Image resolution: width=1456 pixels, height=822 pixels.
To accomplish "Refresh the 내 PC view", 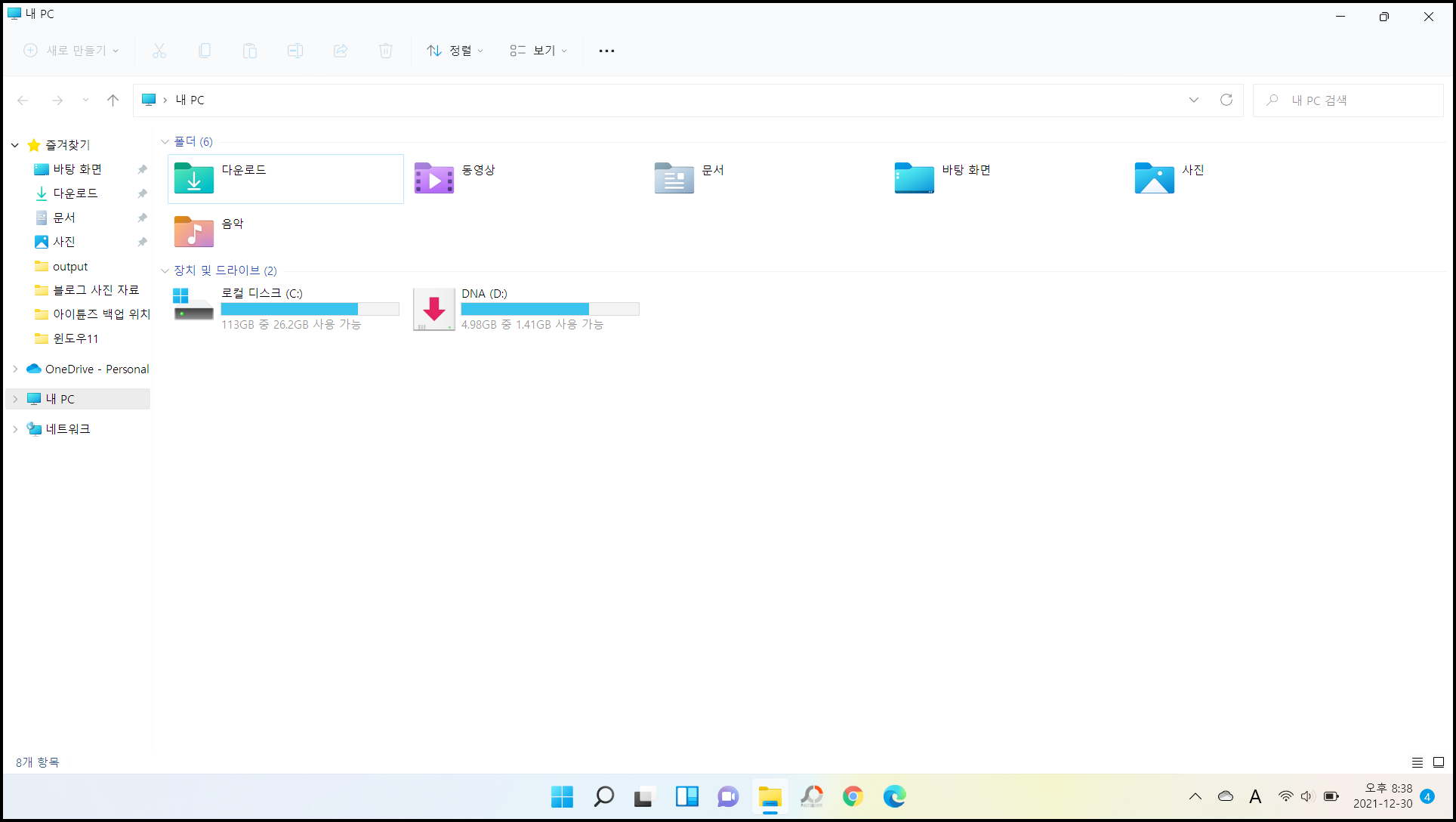I will tap(1226, 100).
